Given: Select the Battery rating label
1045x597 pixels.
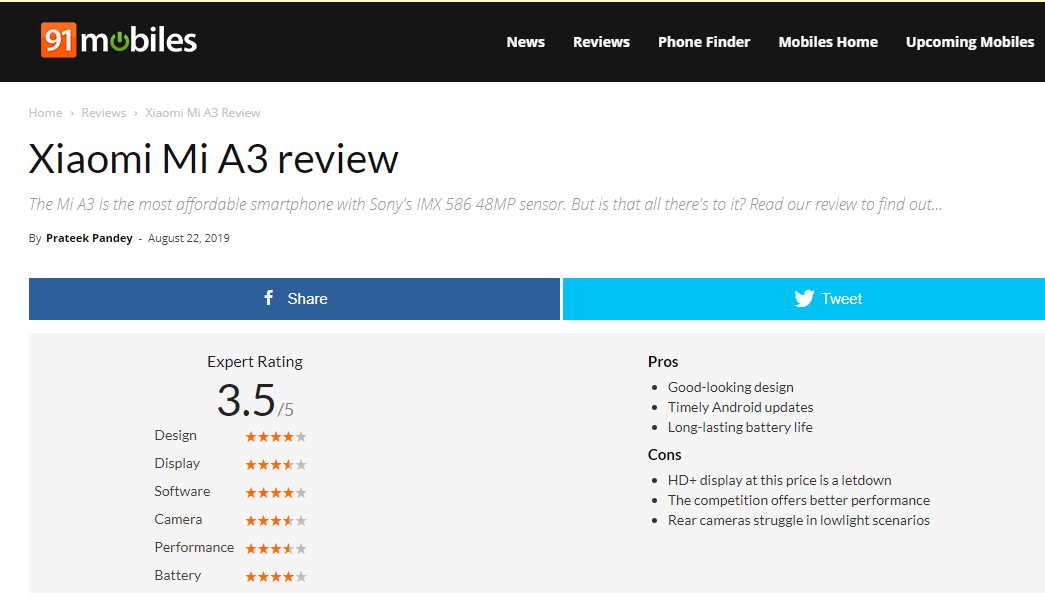Looking at the screenshot, I should coord(177,575).
